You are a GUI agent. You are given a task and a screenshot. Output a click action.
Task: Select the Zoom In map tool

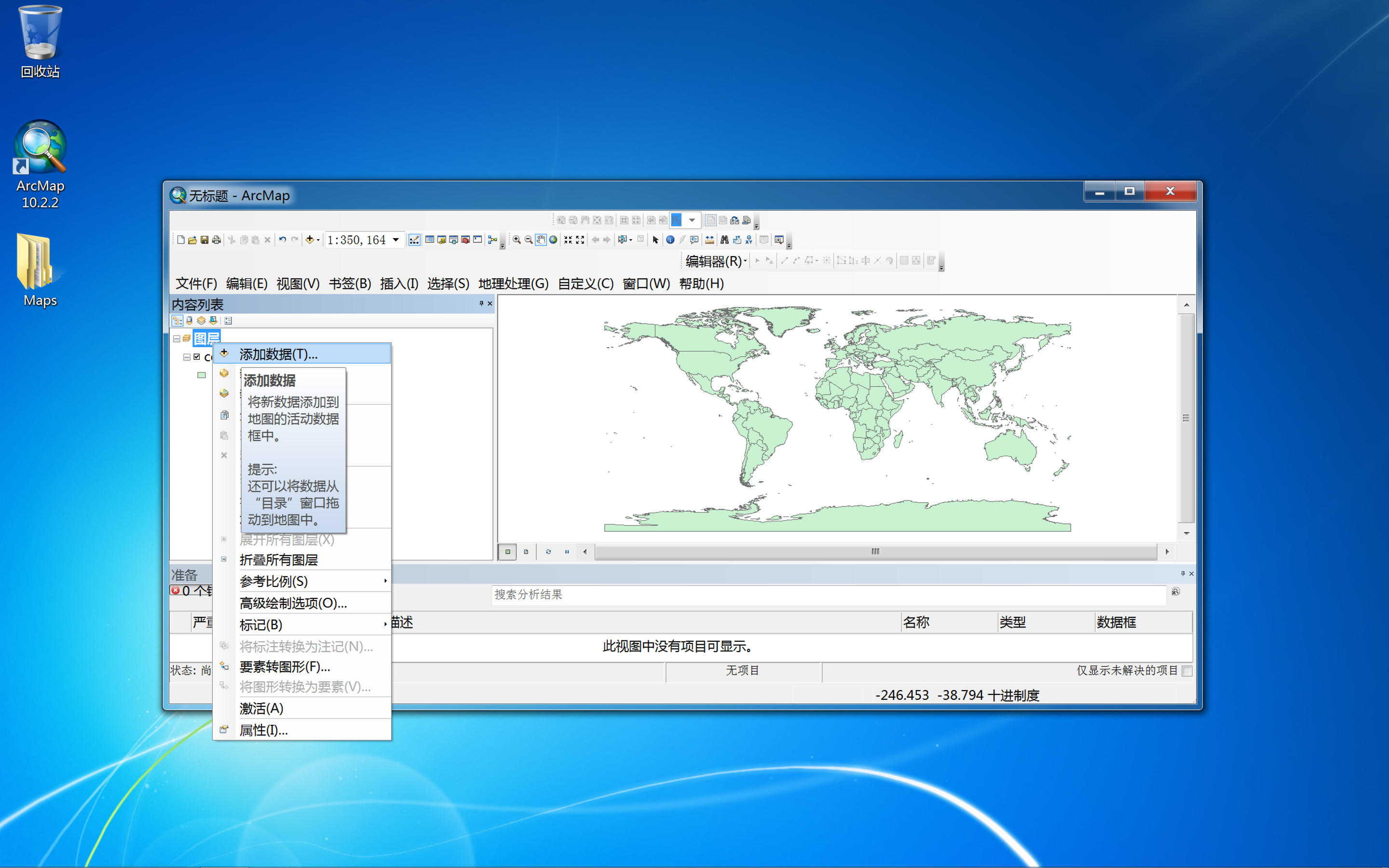517,240
